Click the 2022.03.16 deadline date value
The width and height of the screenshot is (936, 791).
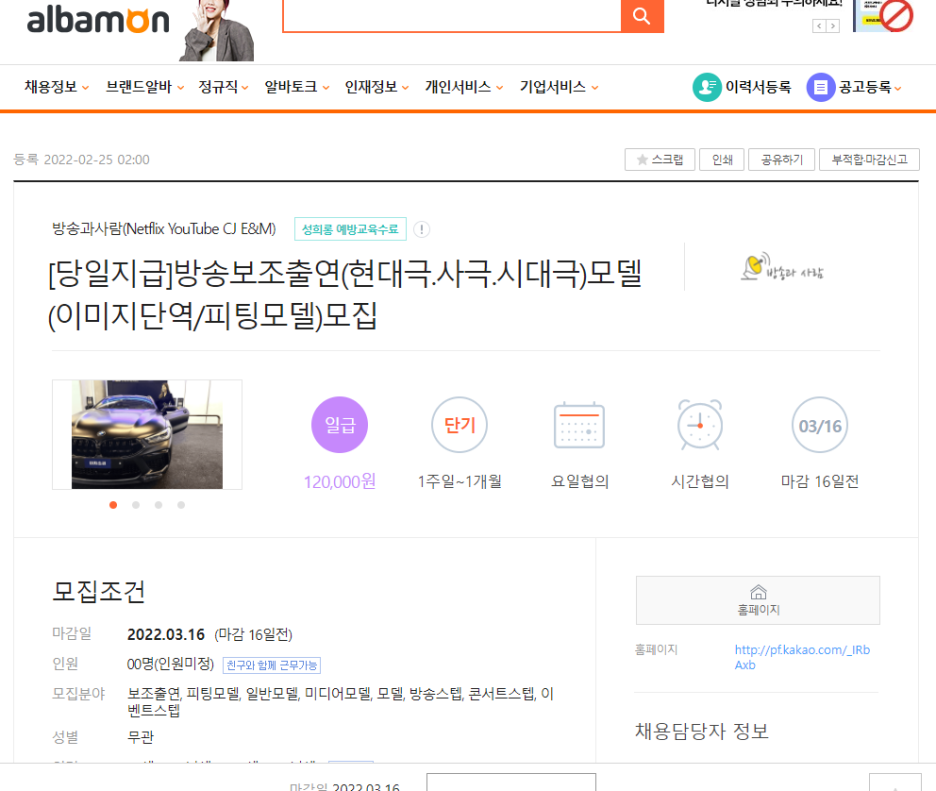[x=166, y=634]
